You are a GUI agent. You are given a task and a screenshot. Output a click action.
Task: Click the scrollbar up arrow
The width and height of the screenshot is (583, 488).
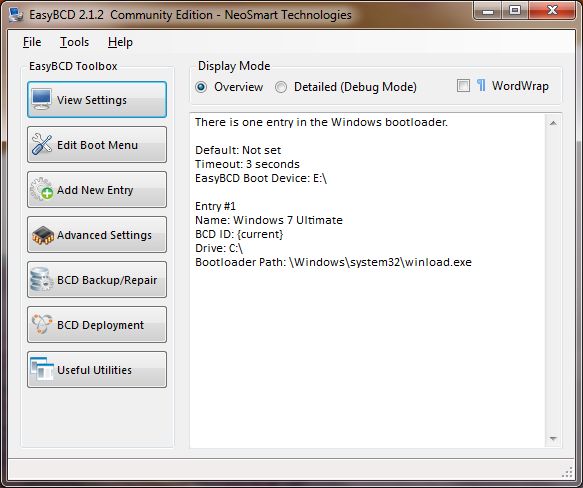coord(553,123)
